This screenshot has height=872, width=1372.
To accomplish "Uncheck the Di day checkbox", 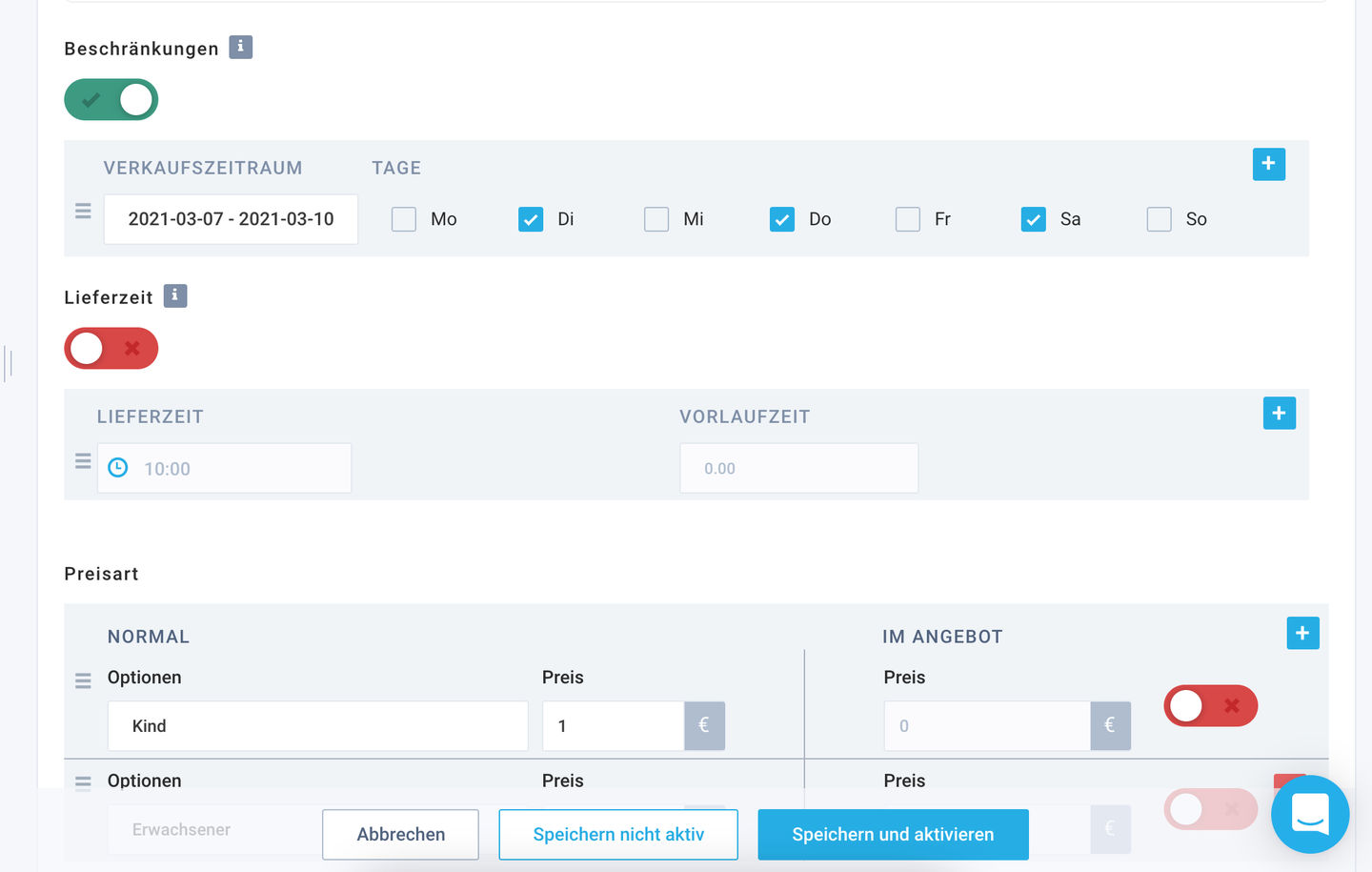I will (531, 219).
